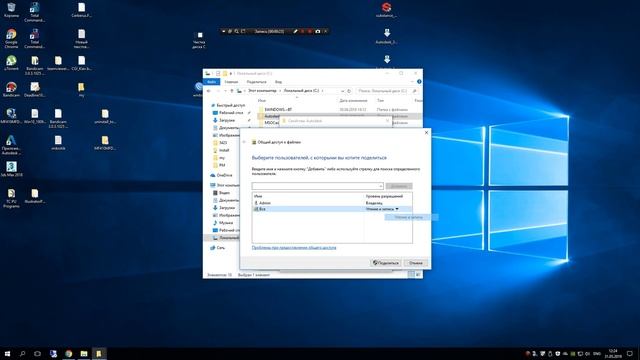The height and width of the screenshot is (360, 640).
Task: Open the Поделиться ribbon tab in Explorer
Action: tap(256, 82)
